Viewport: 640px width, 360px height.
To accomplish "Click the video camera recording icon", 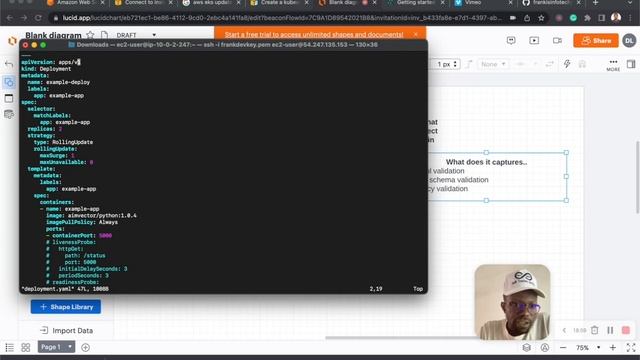I will tap(557, 40).
